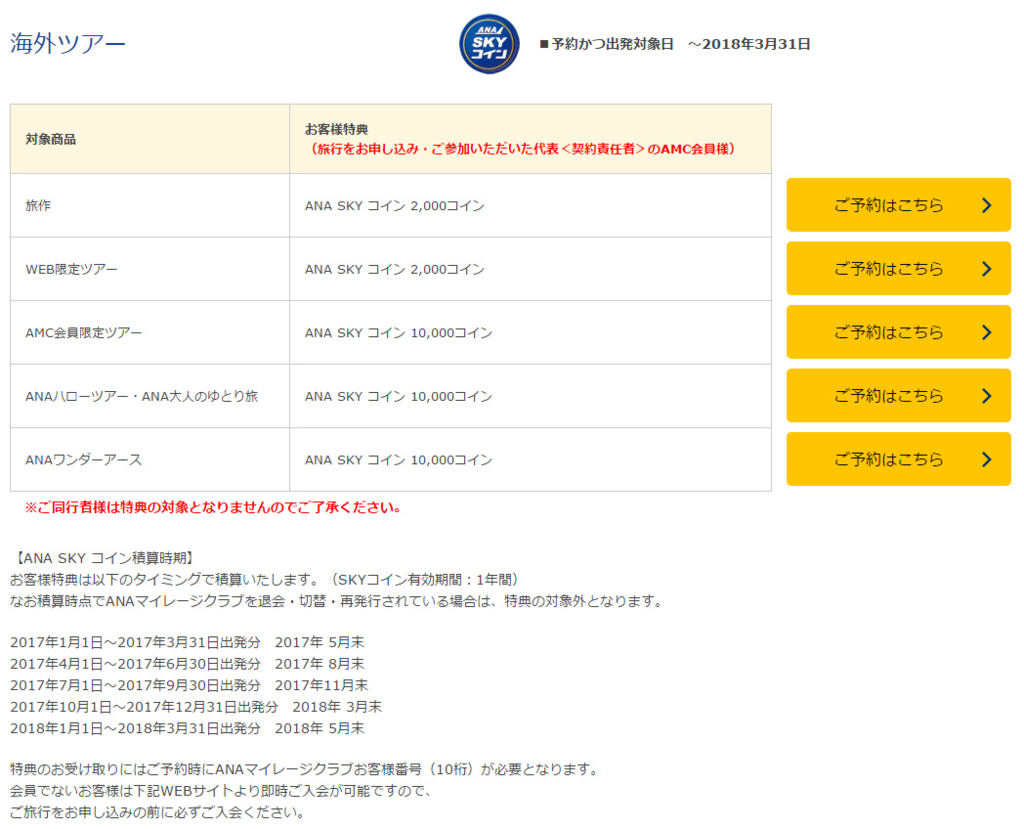Select the 旅作 product cell

[150, 206]
